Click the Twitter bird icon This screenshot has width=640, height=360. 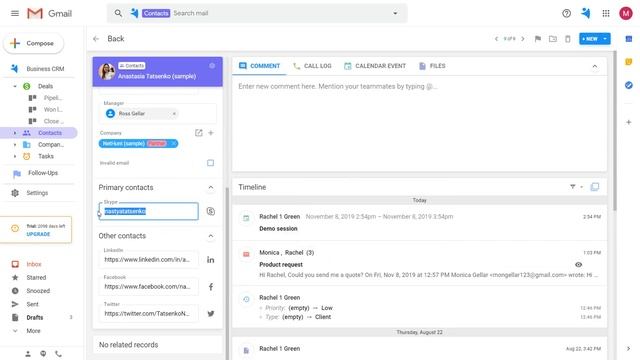[x=211, y=313]
